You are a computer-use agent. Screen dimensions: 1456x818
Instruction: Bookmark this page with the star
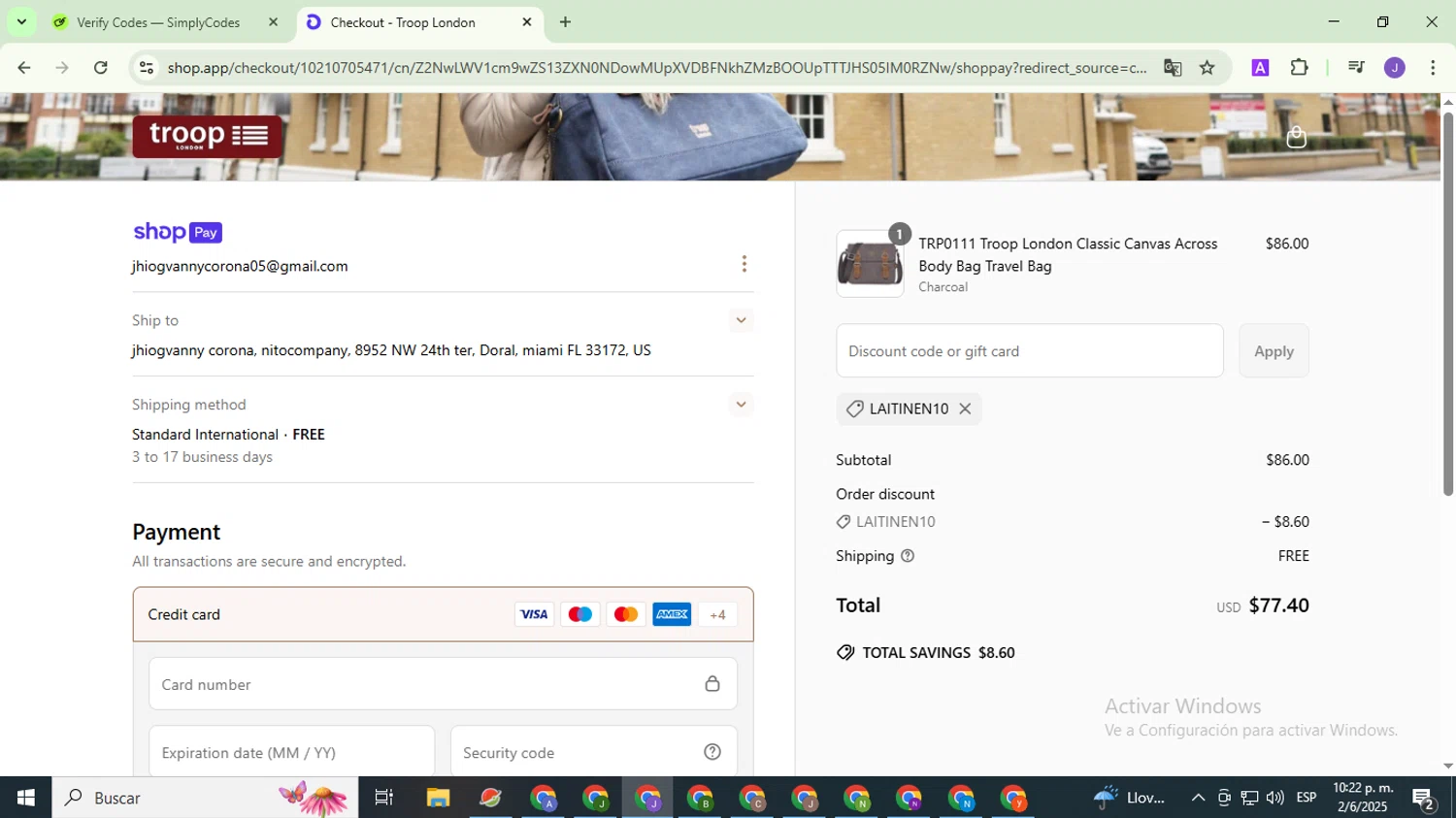pyautogui.click(x=1207, y=67)
